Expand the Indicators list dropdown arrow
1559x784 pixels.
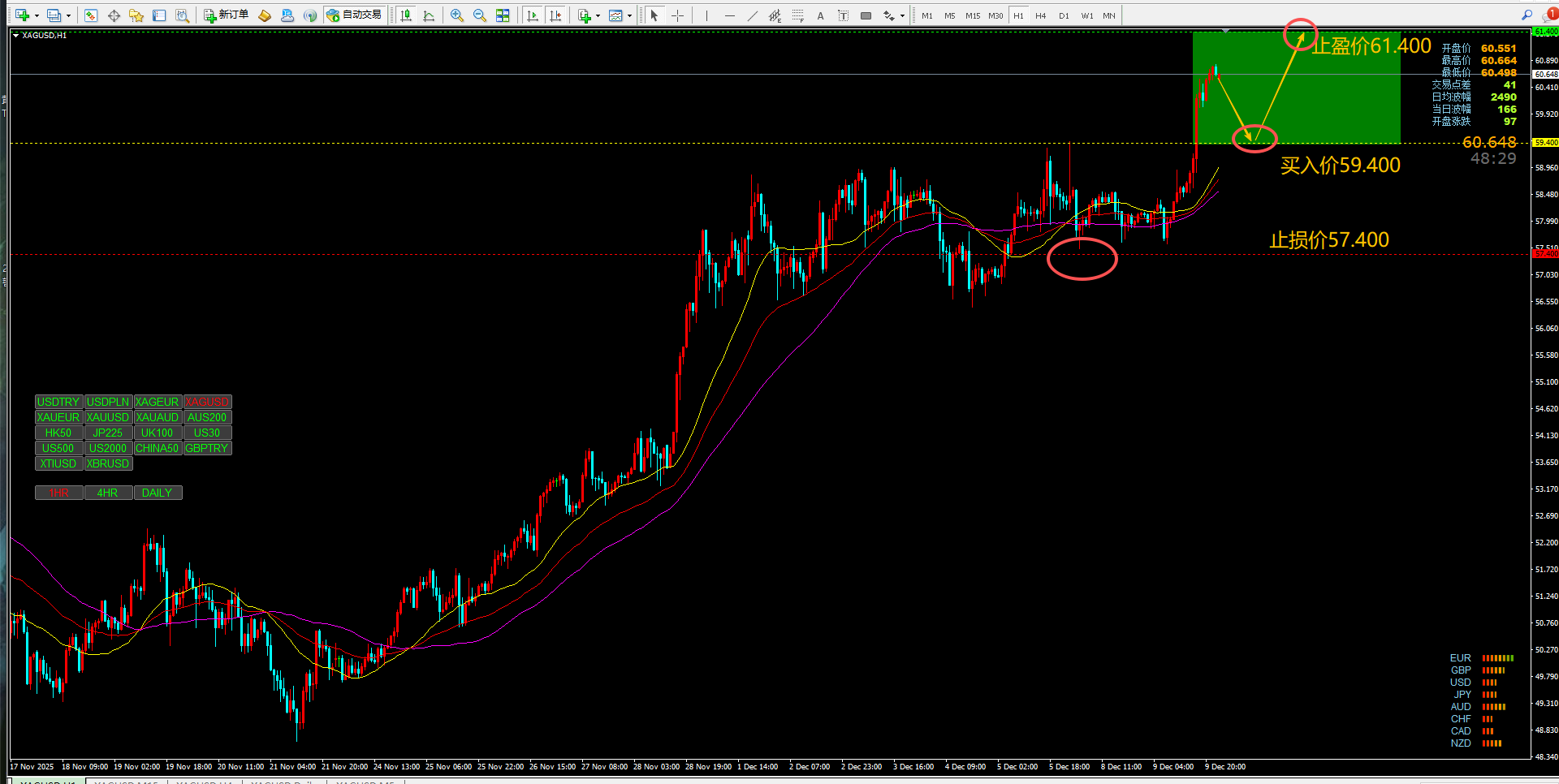tap(598, 15)
